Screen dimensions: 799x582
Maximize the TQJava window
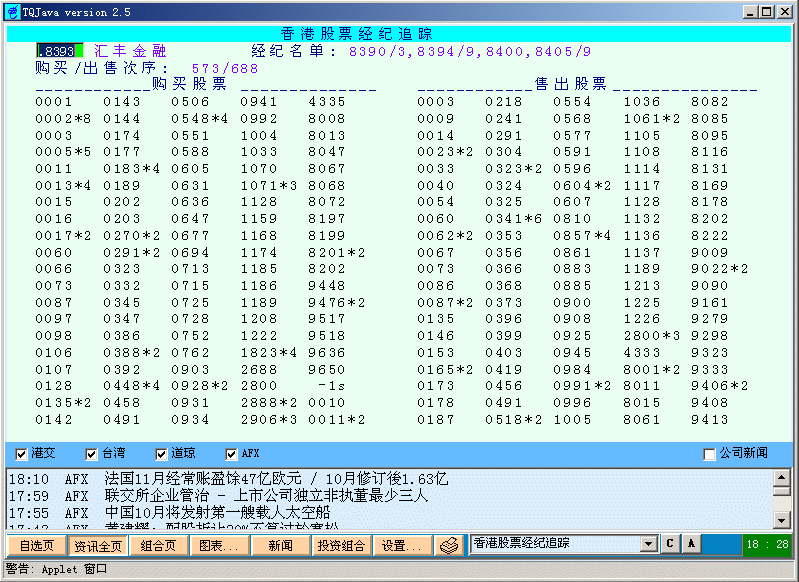(767, 12)
